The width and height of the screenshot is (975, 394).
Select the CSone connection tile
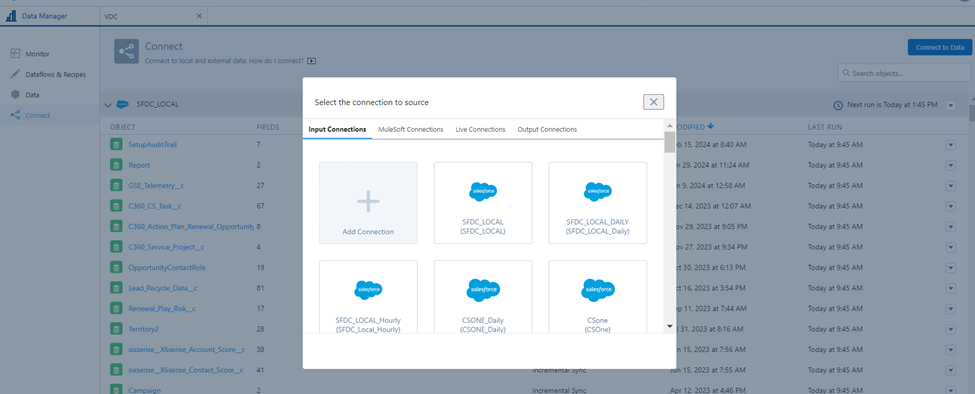coord(598,296)
